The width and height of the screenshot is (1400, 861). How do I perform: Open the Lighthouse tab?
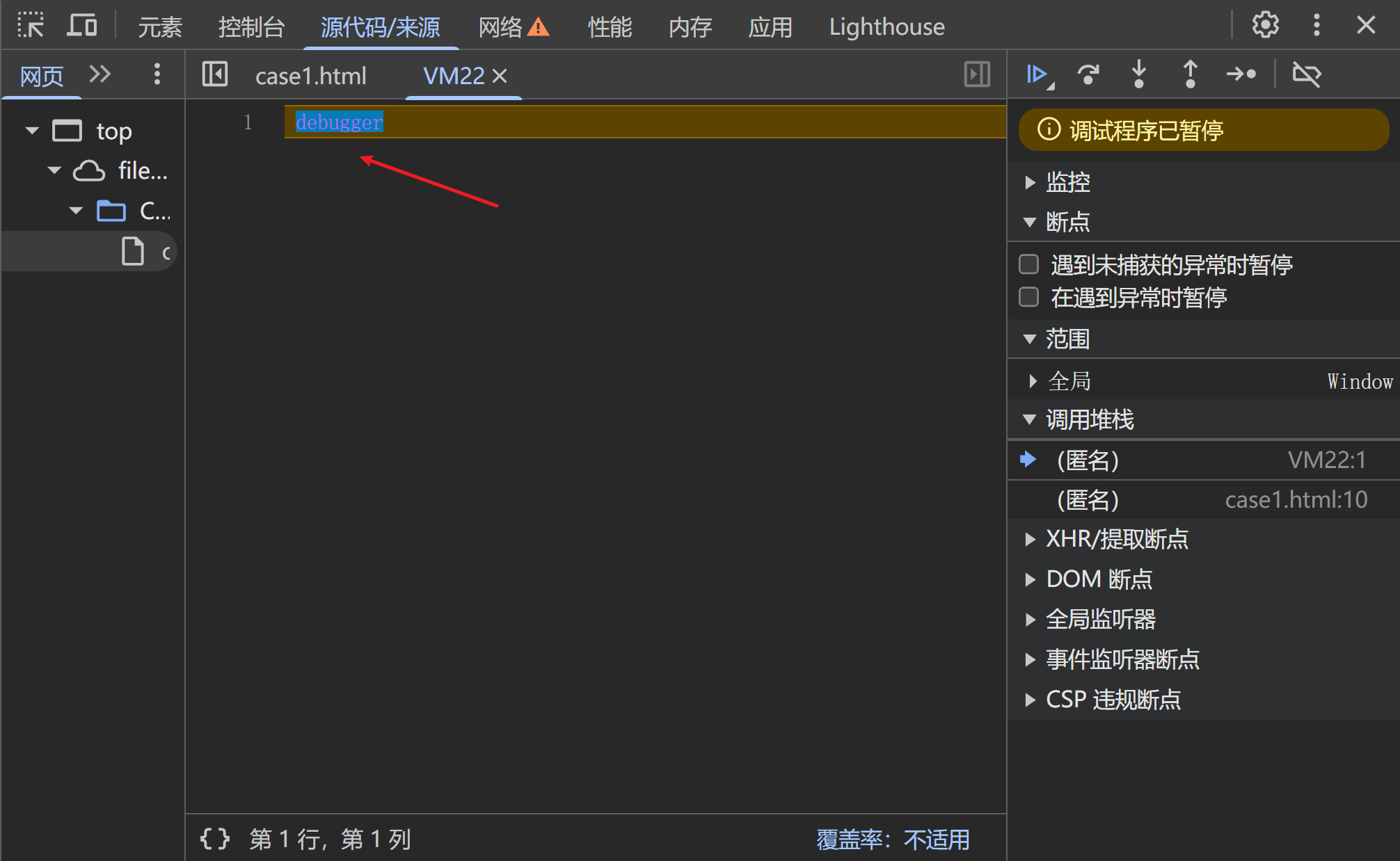click(886, 27)
